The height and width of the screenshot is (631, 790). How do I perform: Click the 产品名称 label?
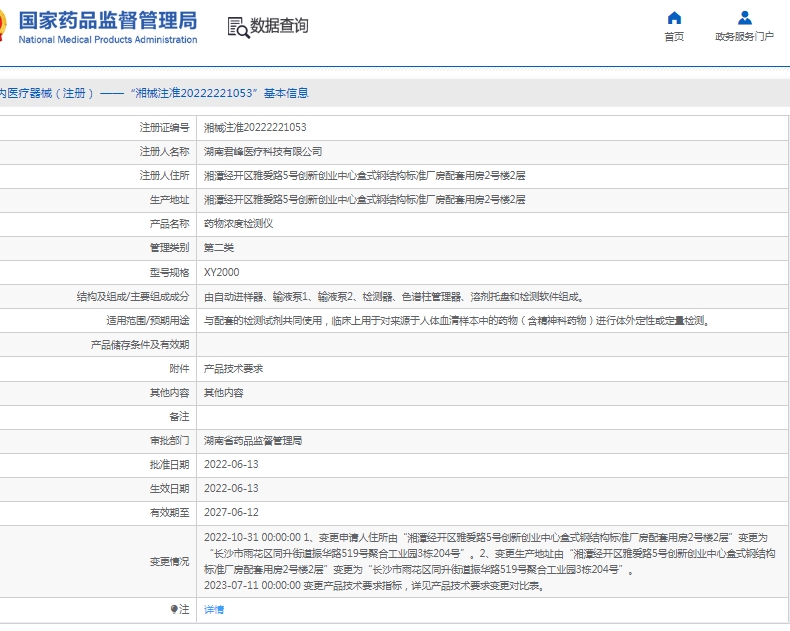(x=169, y=224)
